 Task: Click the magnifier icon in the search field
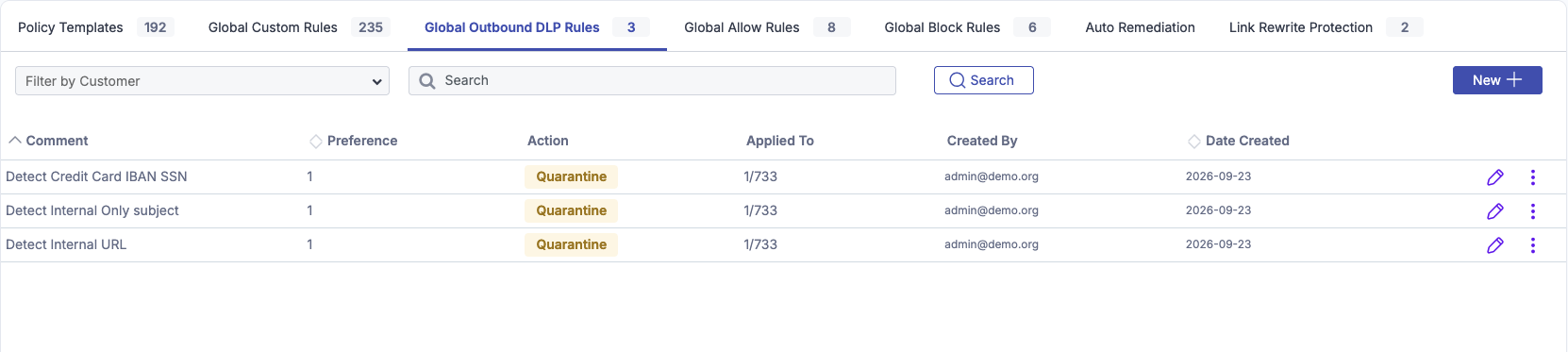click(x=427, y=81)
